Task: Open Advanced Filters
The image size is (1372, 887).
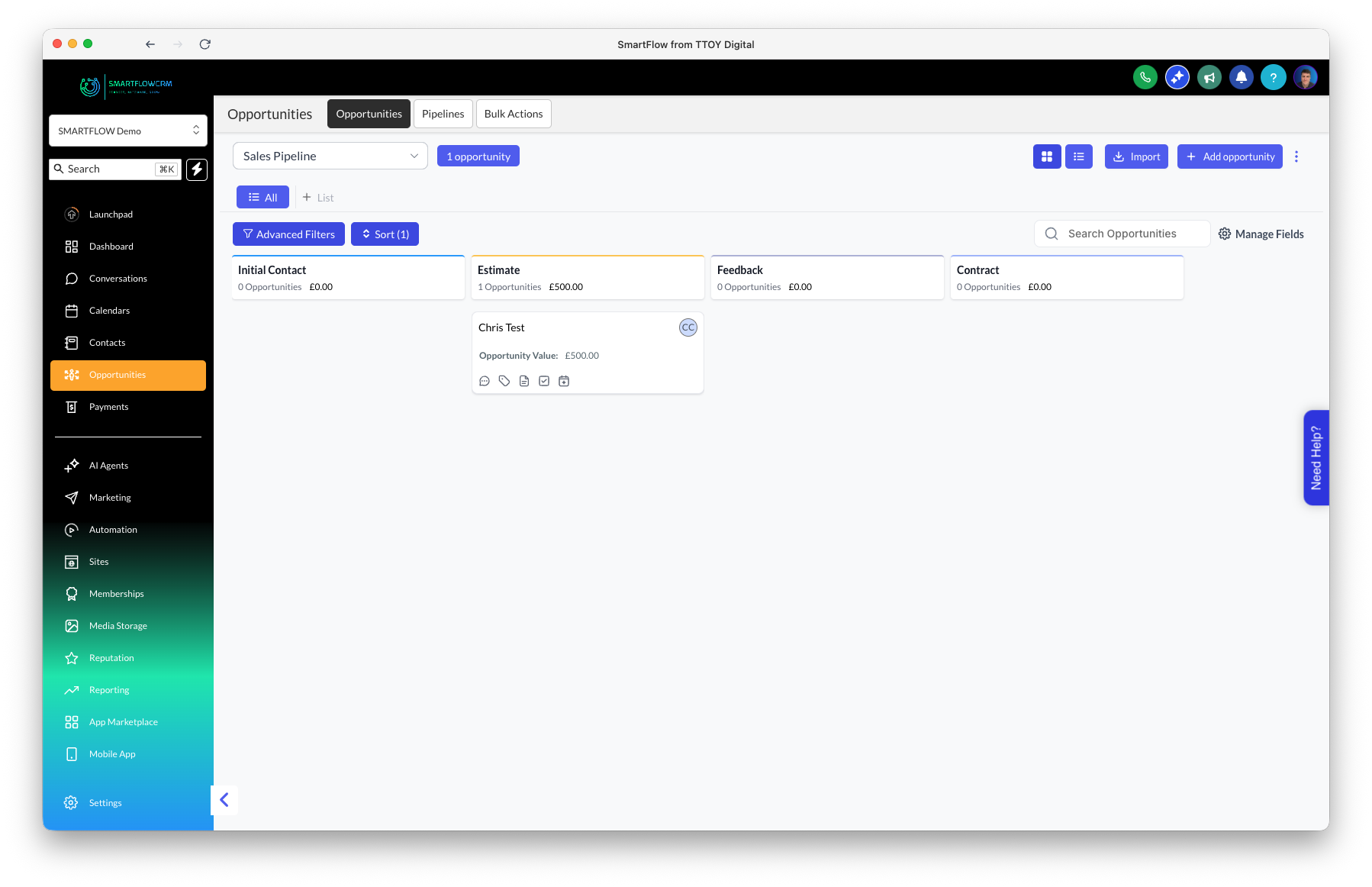Action: pyautogui.click(x=288, y=234)
